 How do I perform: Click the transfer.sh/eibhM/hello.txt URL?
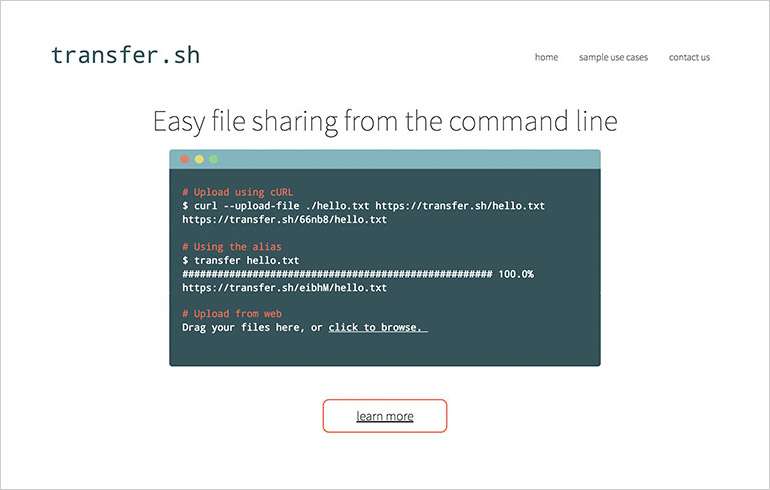pyautogui.click(x=284, y=287)
